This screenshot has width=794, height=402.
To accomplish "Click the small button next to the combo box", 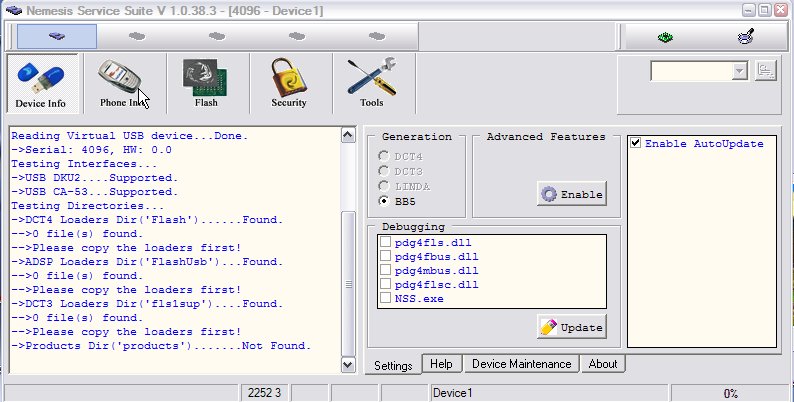I will point(766,70).
